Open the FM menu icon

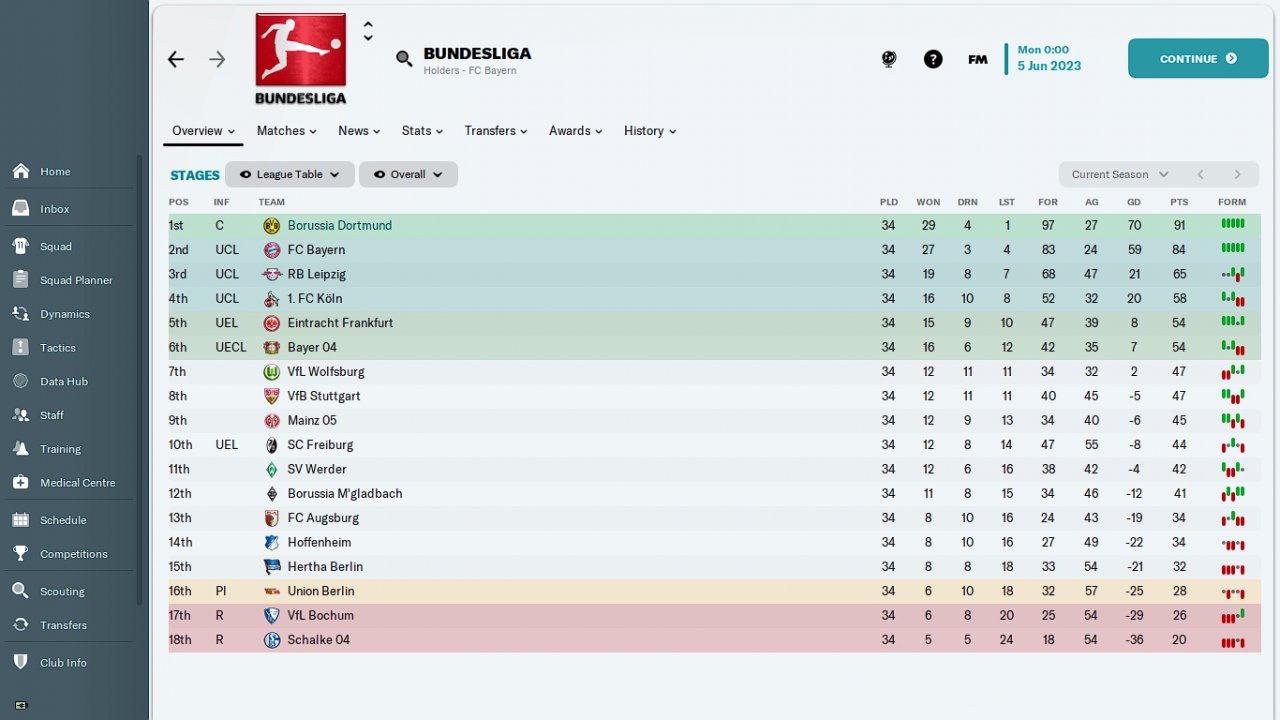coord(978,59)
